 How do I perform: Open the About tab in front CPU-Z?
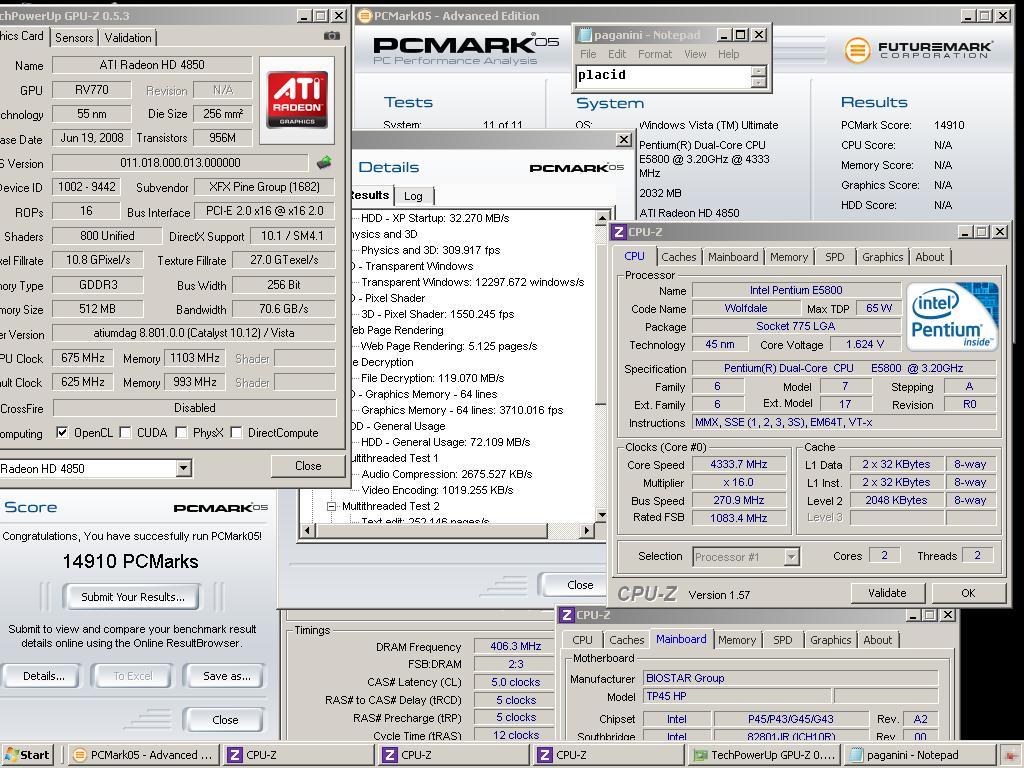click(929, 257)
